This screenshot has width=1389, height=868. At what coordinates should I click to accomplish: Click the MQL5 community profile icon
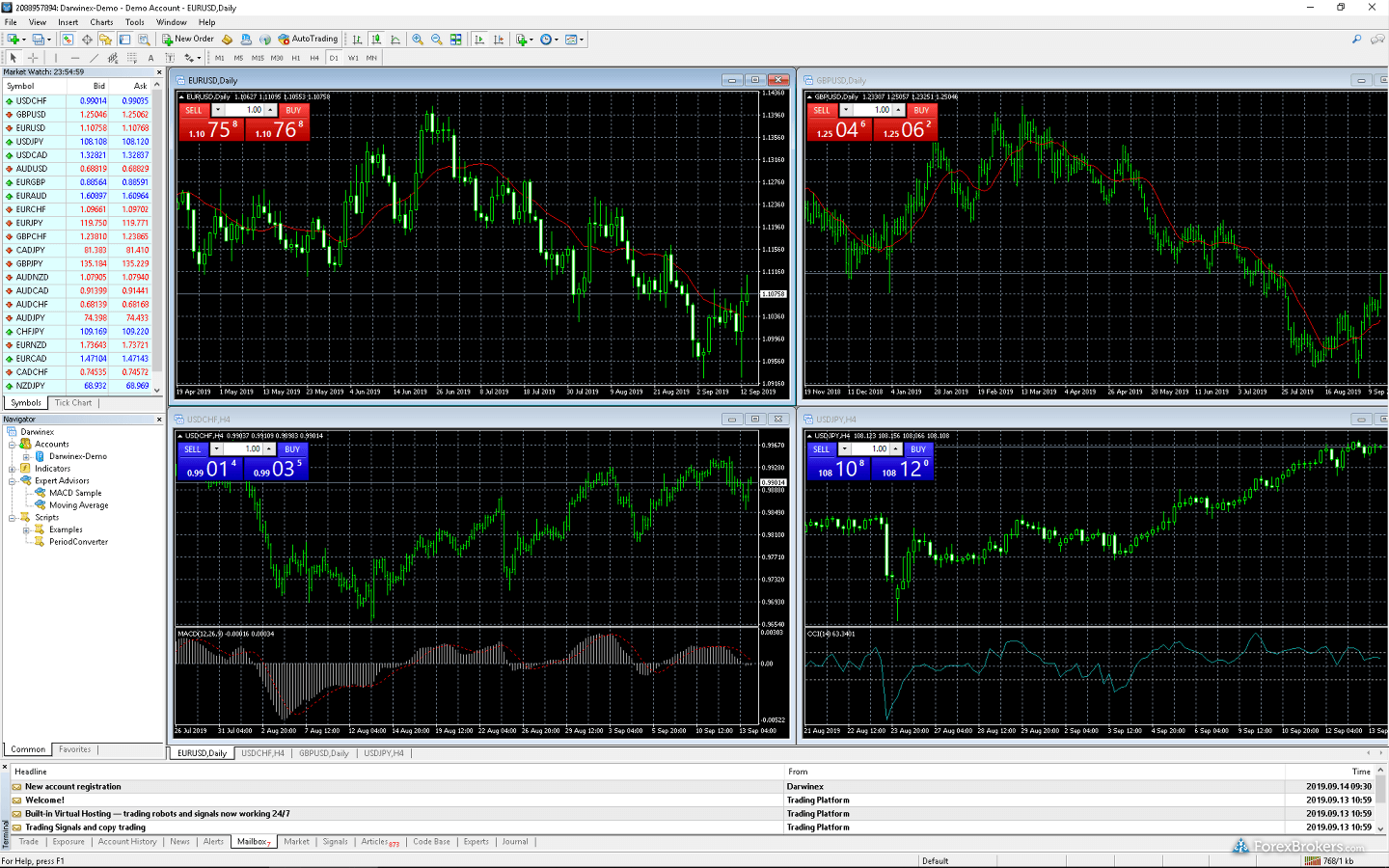(x=246, y=40)
